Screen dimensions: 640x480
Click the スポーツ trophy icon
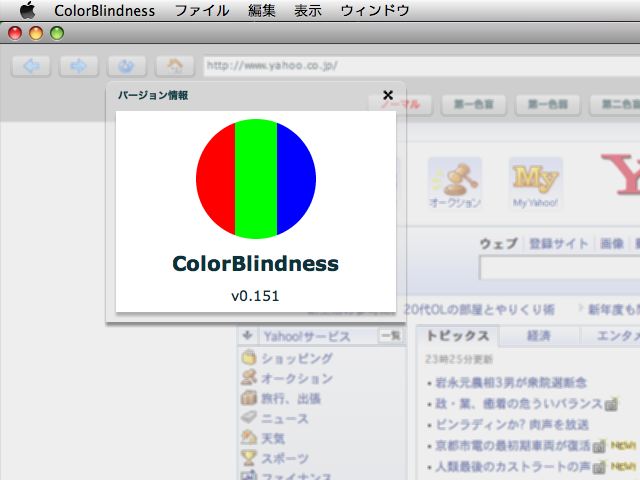[x=248, y=458]
